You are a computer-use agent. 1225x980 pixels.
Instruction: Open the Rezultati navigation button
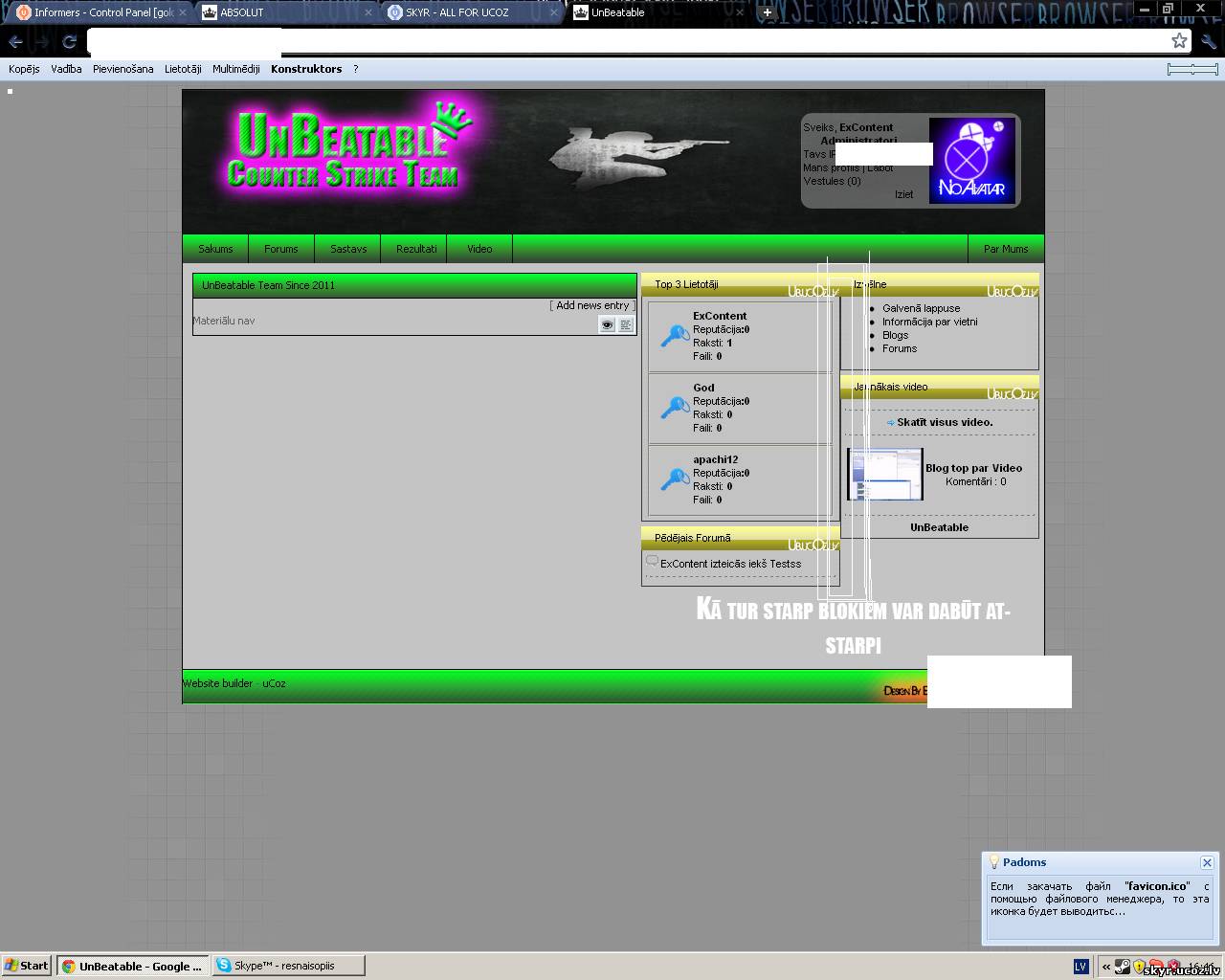pos(416,249)
